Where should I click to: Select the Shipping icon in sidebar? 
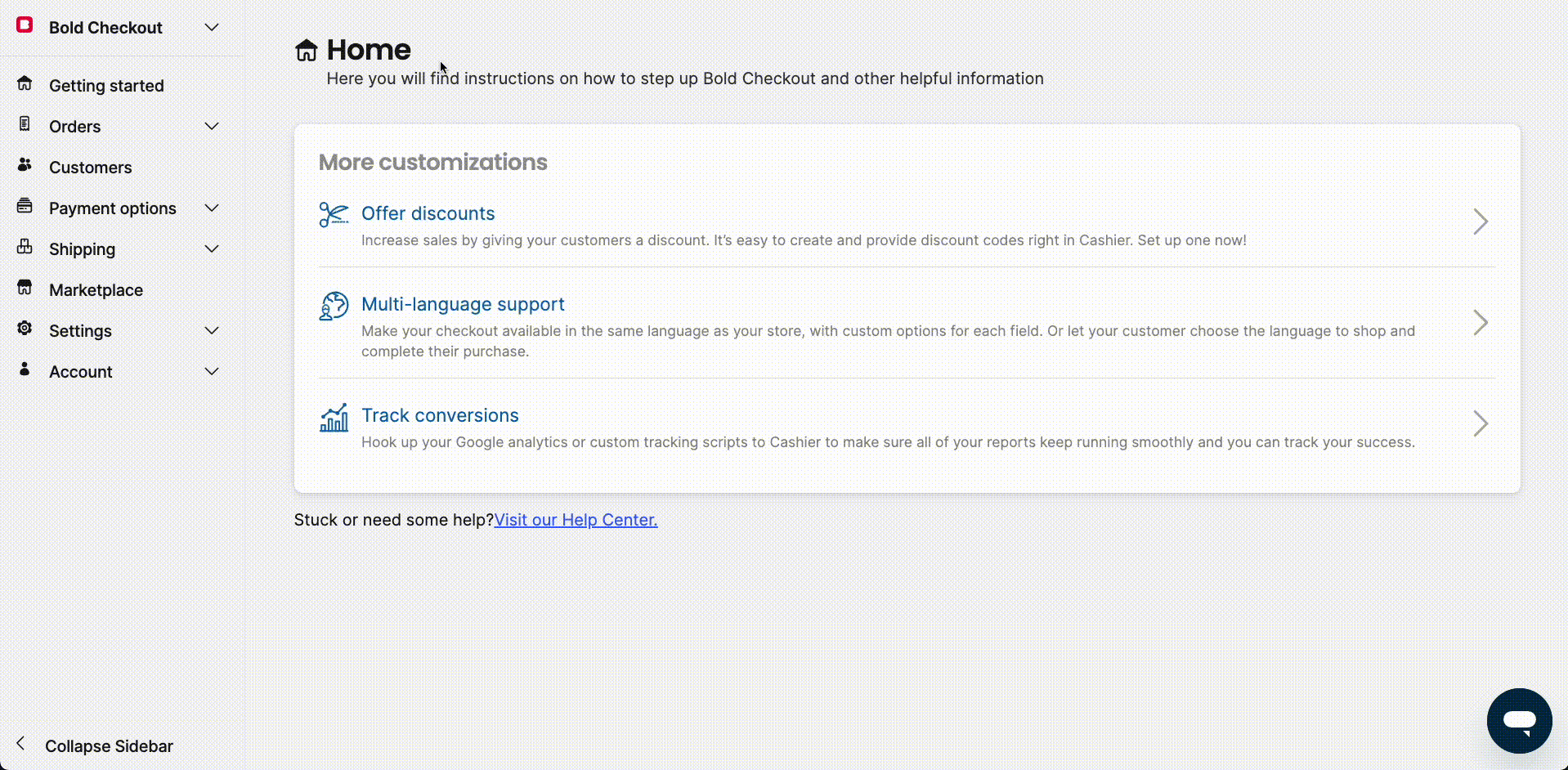coord(25,246)
